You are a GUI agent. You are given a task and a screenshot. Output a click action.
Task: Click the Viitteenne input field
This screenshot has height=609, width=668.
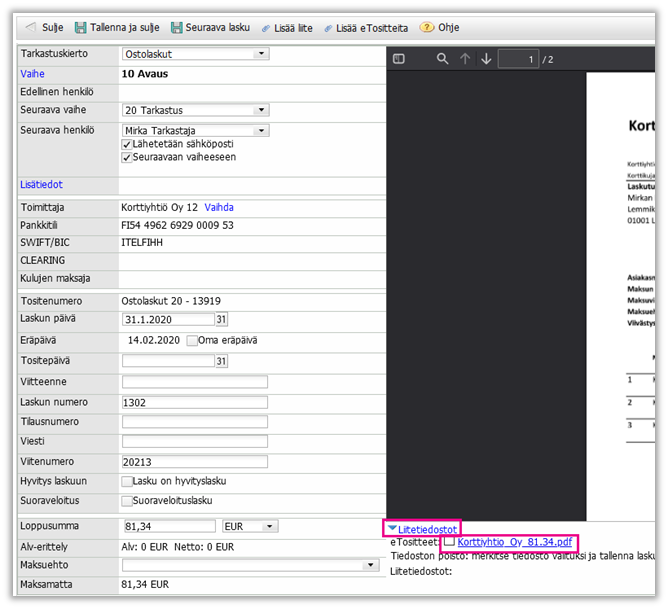point(195,382)
